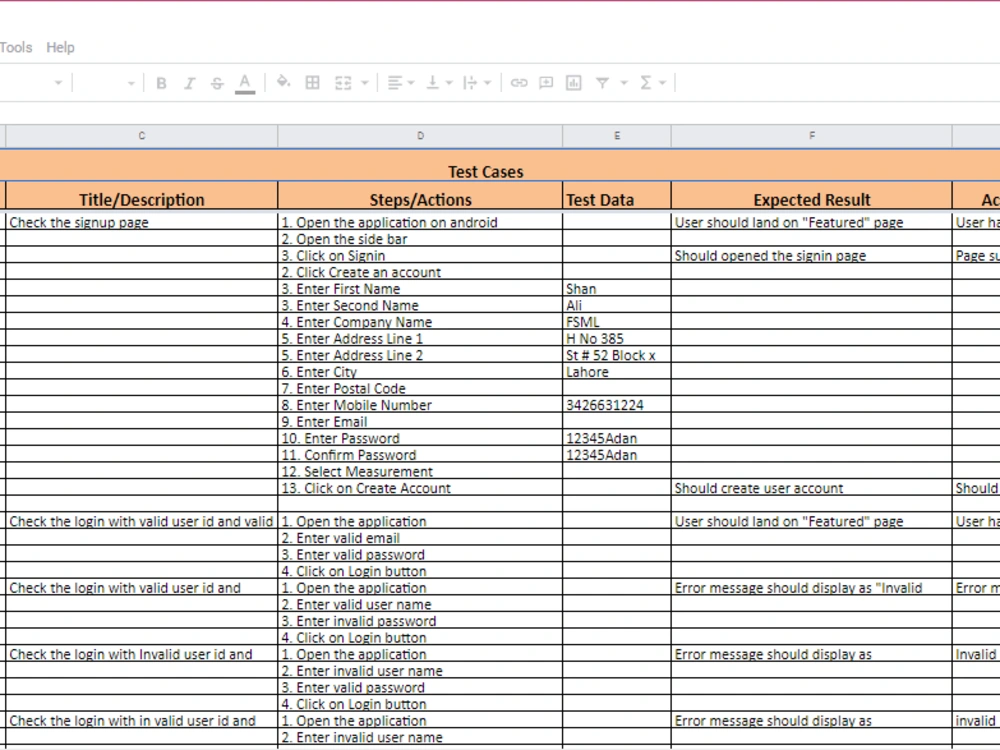Click the filter icon
The height and width of the screenshot is (750, 1000).
click(x=602, y=83)
